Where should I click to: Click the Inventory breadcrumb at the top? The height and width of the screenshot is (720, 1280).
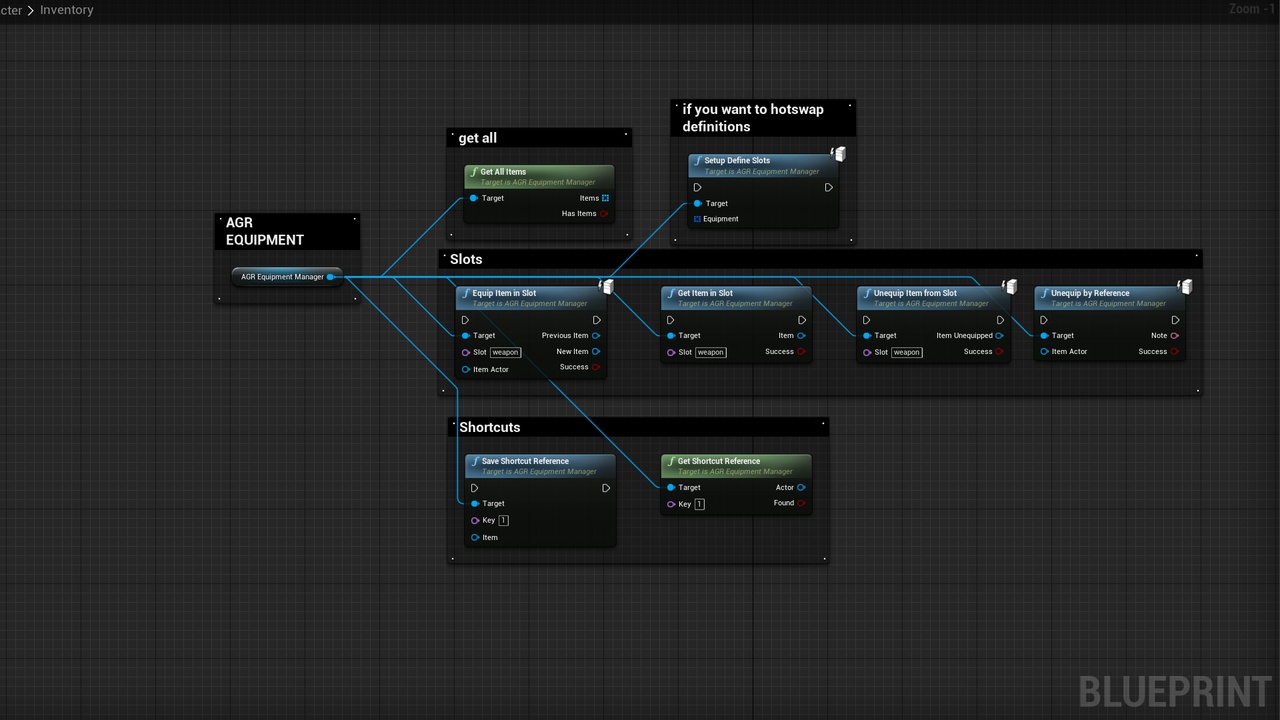67,10
